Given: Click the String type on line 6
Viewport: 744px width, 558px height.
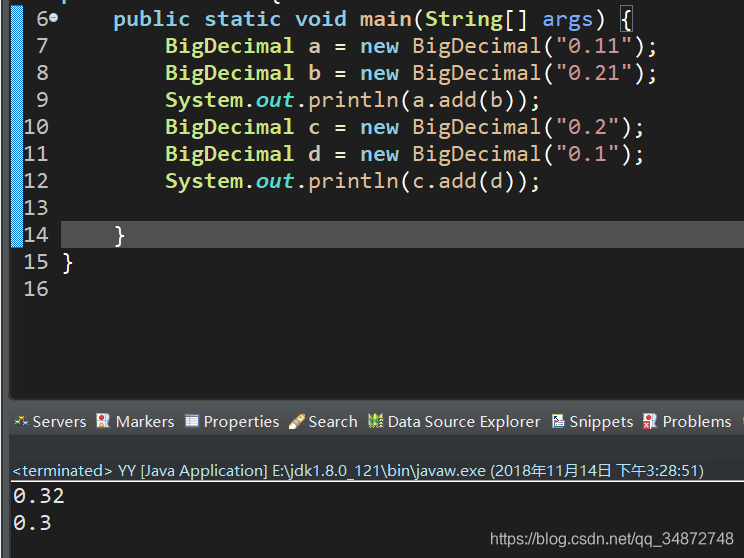Looking at the screenshot, I should click(463, 20).
